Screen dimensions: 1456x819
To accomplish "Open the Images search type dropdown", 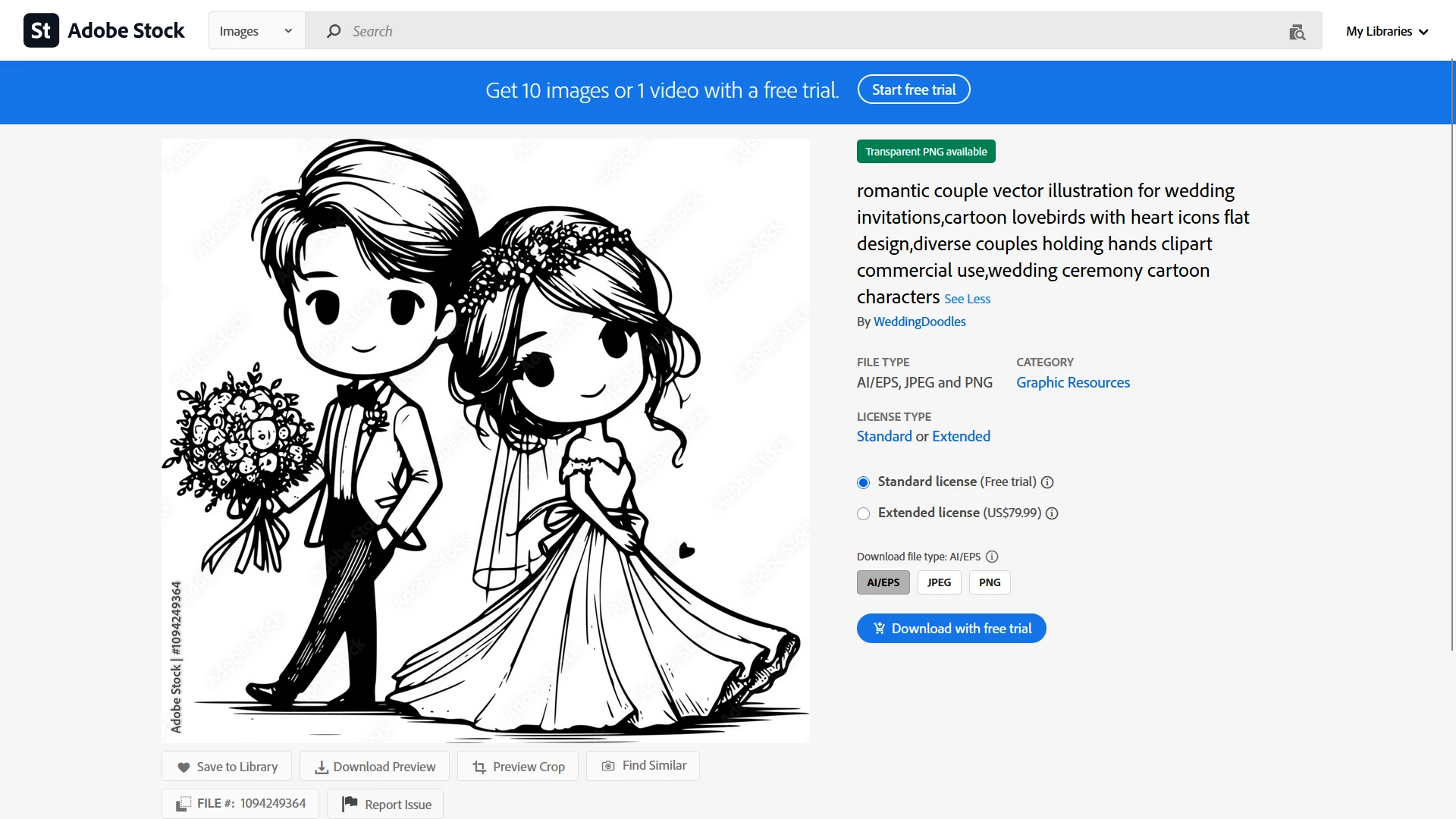I will point(256,31).
